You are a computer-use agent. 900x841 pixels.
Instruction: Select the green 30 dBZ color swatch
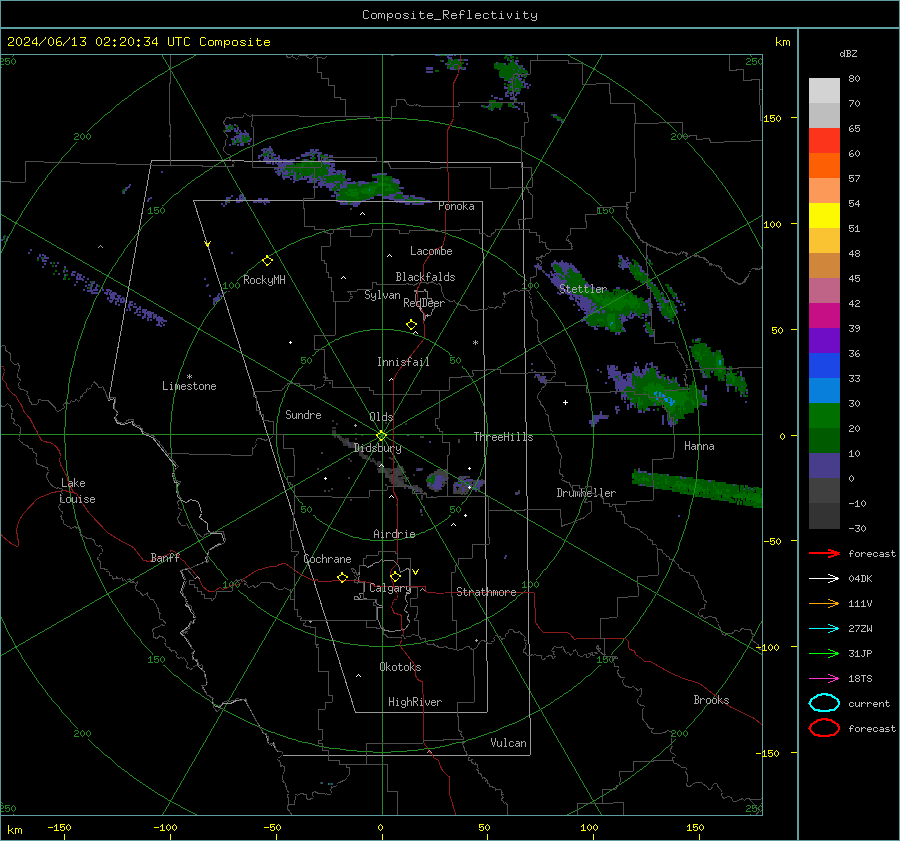[x=824, y=415]
